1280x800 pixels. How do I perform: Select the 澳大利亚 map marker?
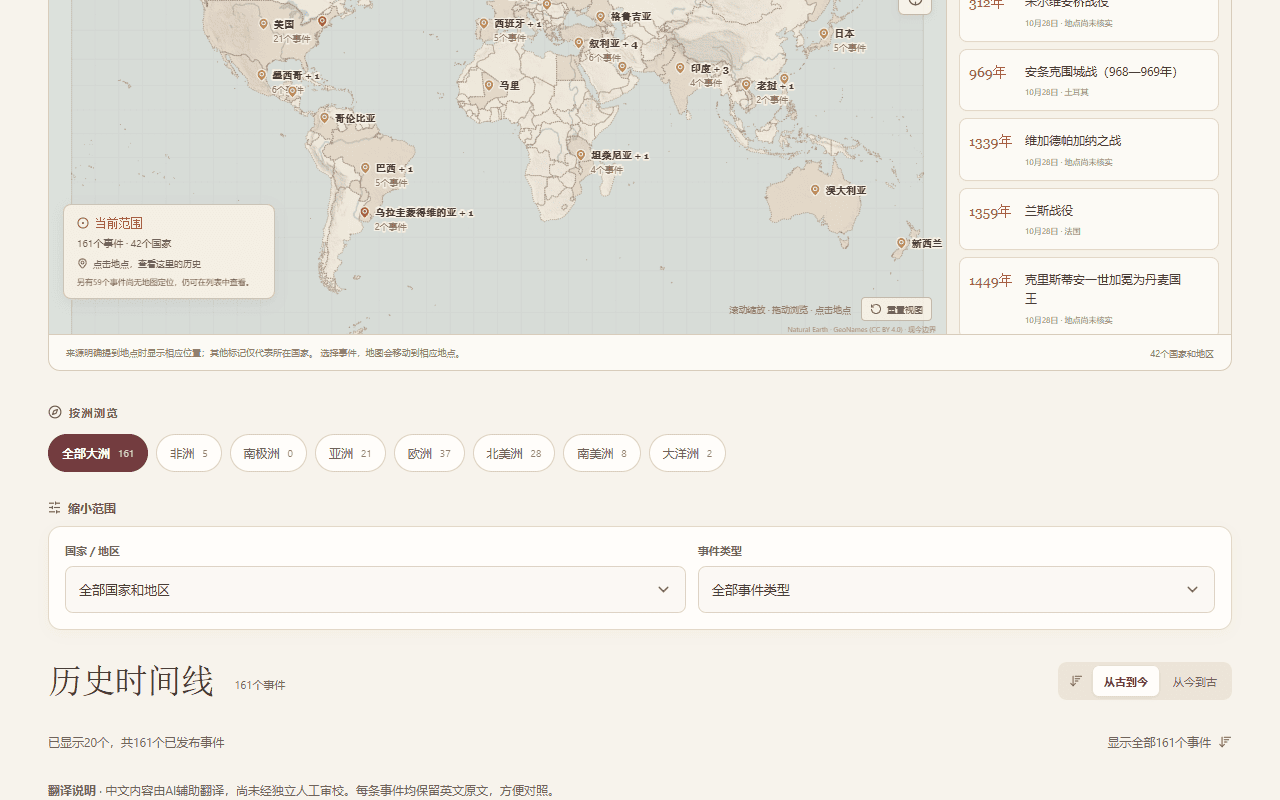(815, 190)
